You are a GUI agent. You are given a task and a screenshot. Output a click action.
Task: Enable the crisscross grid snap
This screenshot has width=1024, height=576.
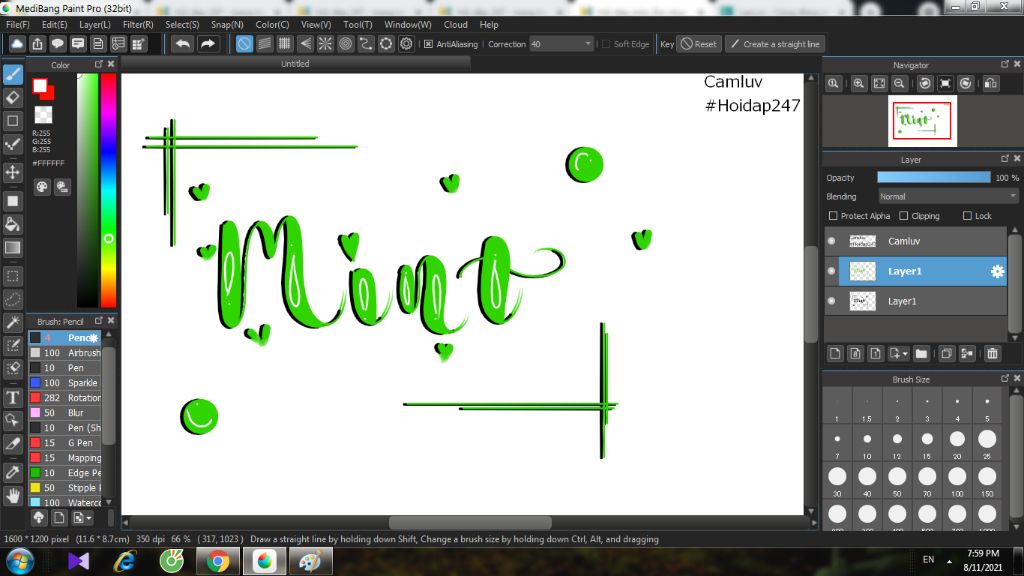coord(285,44)
